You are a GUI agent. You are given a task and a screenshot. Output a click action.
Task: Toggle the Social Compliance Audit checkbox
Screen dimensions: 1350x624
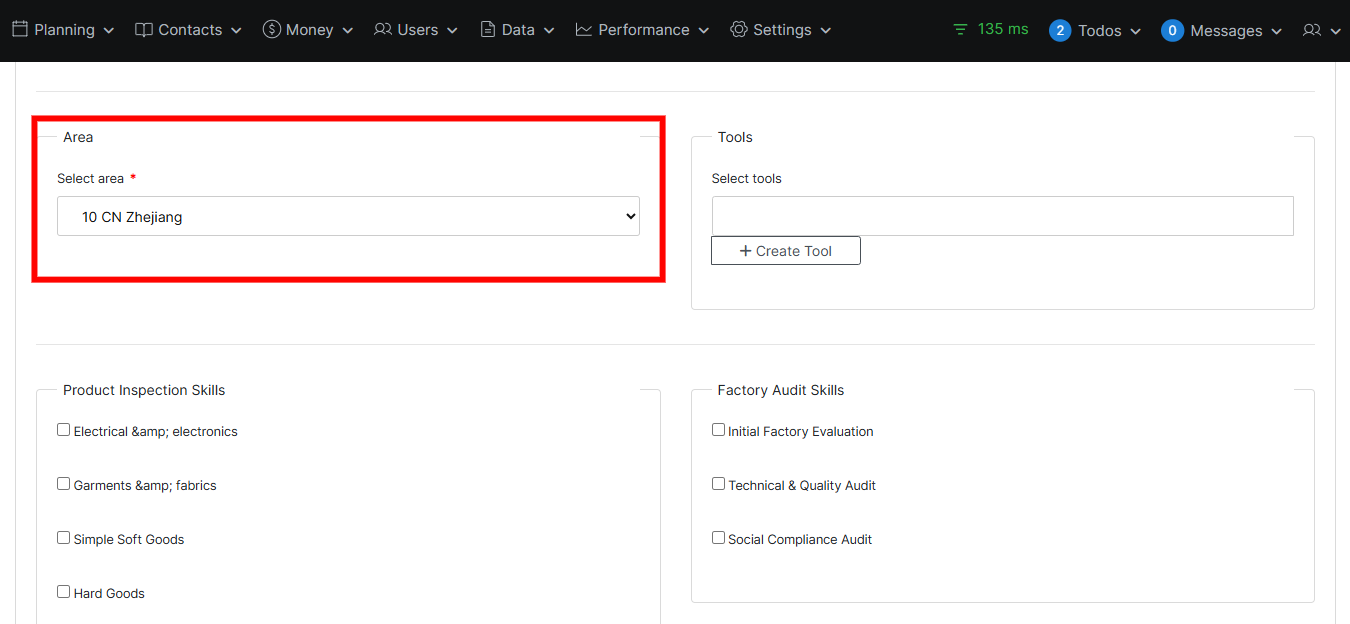pos(718,538)
